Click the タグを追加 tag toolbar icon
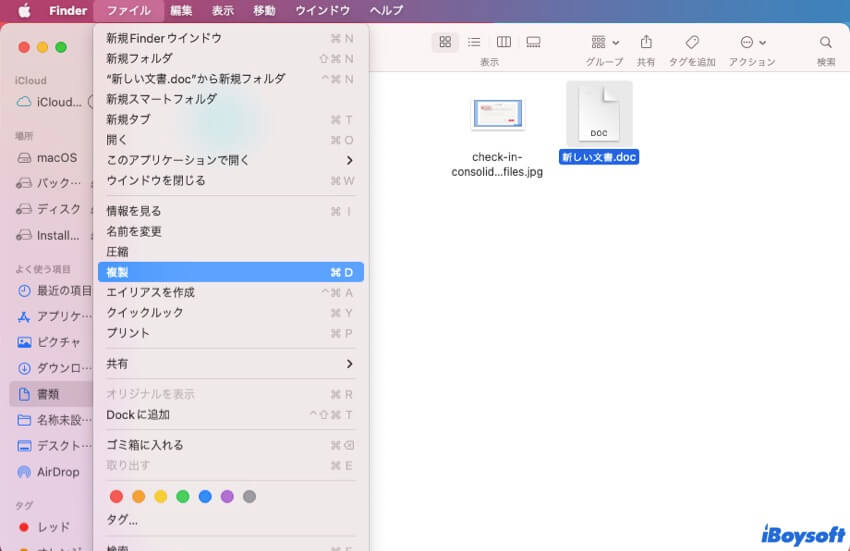850x551 pixels. (x=692, y=42)
